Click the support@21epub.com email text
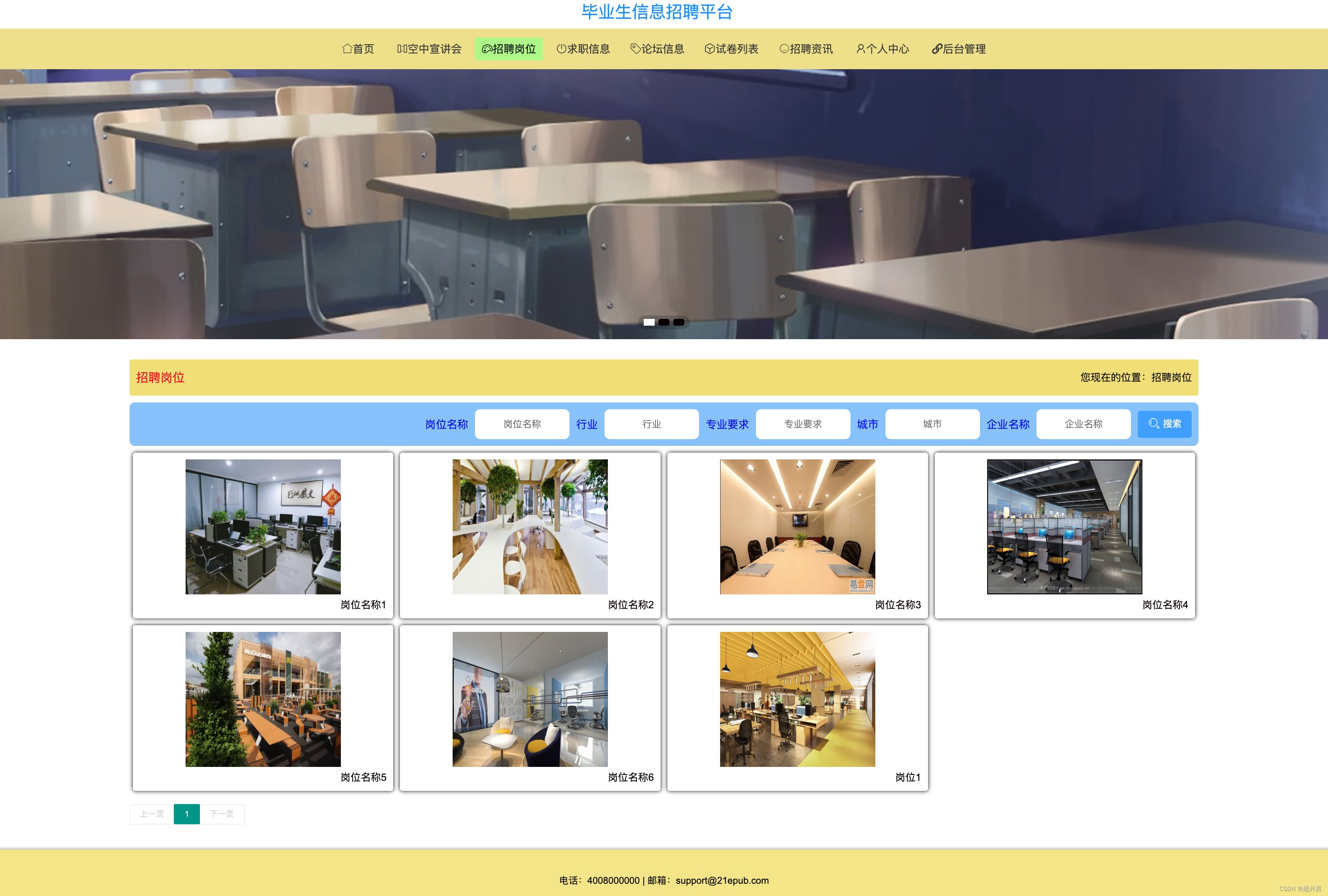 pyautogui.click(x=722, y=880)
